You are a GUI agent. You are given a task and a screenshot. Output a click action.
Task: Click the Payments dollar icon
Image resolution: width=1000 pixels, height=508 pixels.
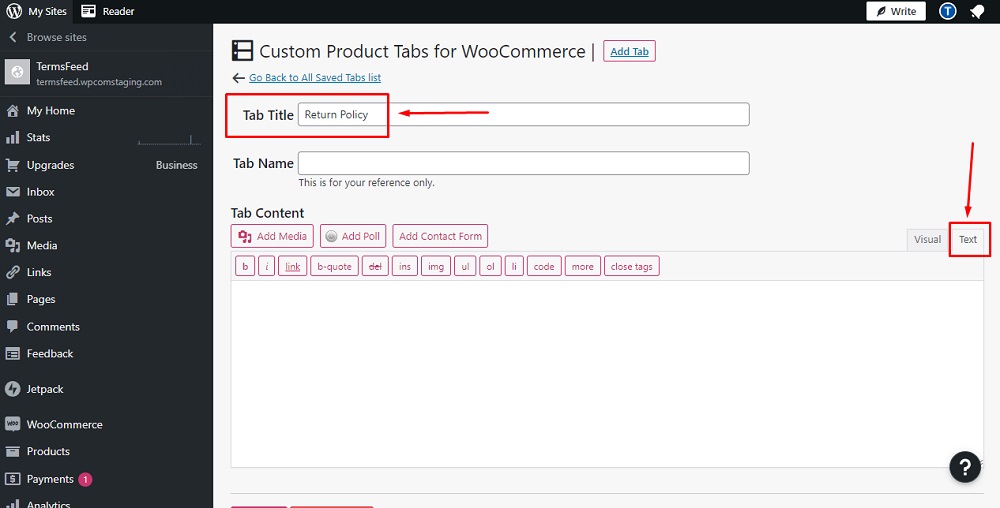point(13,479)
